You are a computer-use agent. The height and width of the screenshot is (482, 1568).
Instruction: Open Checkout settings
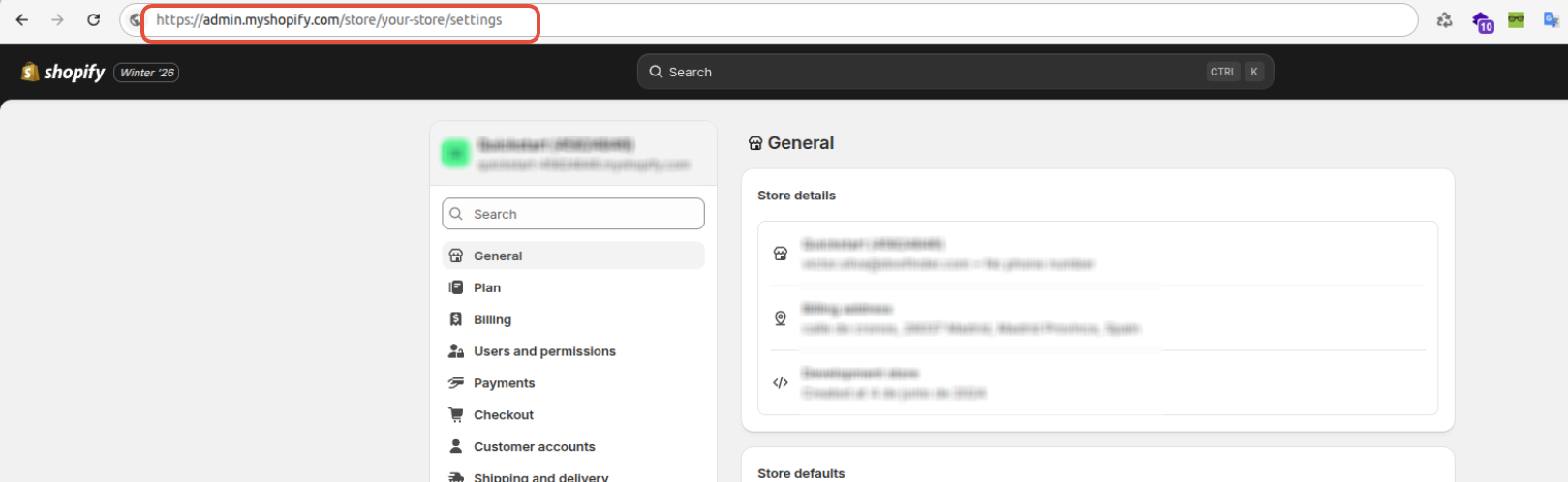click(x=573, y=415)
